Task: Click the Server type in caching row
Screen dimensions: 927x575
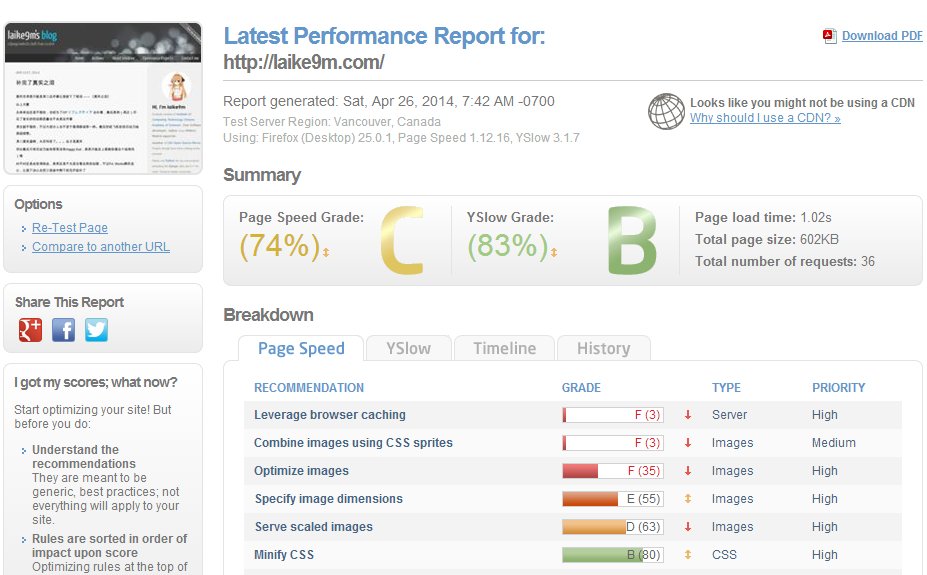Action: coord(730,415)
